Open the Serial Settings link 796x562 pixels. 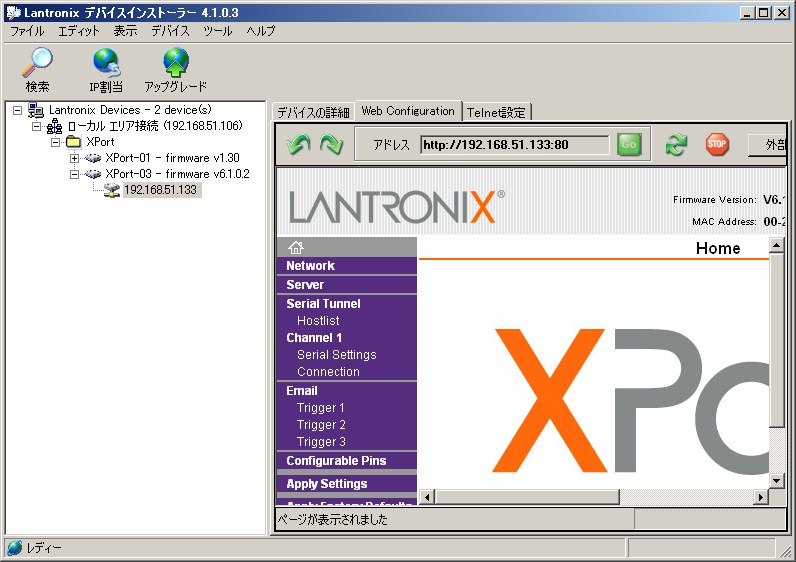click(337, 355)
